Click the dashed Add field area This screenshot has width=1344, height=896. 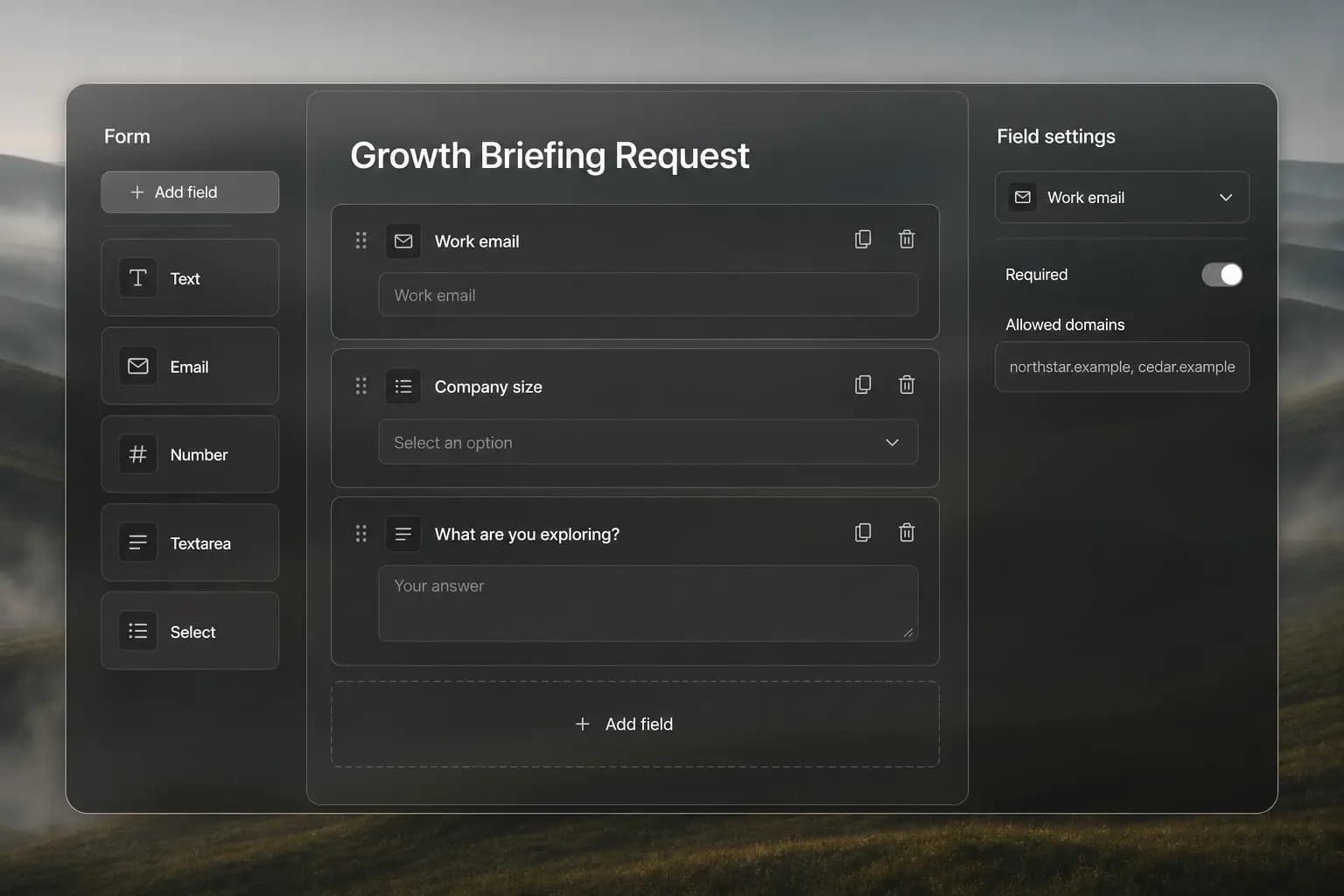[x=635, y=724]
